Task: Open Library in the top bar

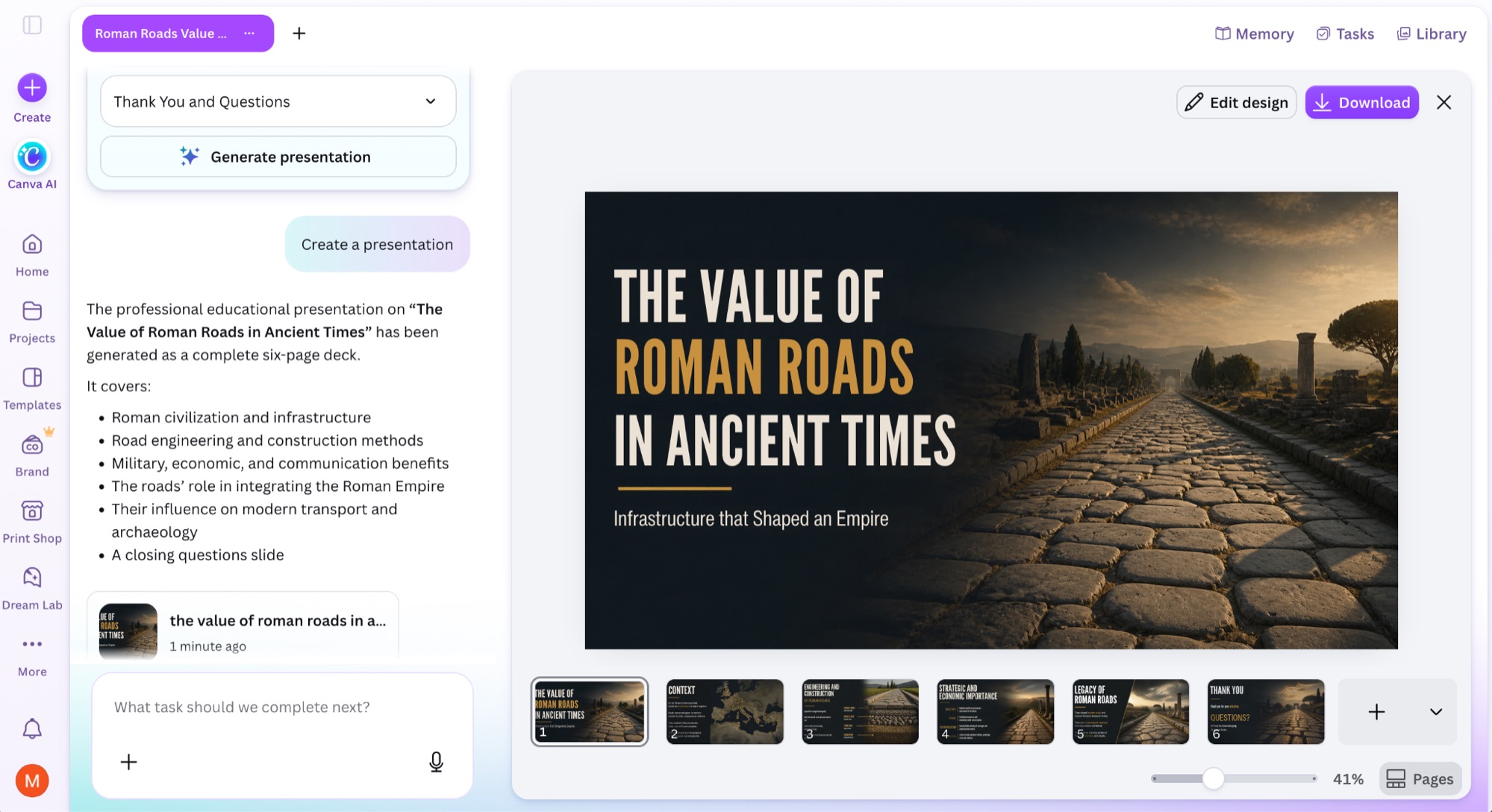Action: pyautogui.click(x=1432, y=34)
